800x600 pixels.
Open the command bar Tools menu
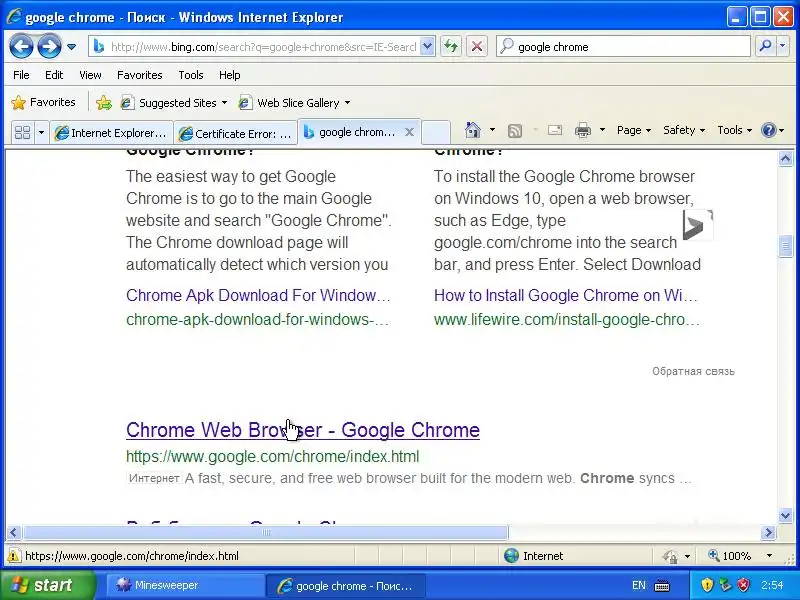(734, 130)
